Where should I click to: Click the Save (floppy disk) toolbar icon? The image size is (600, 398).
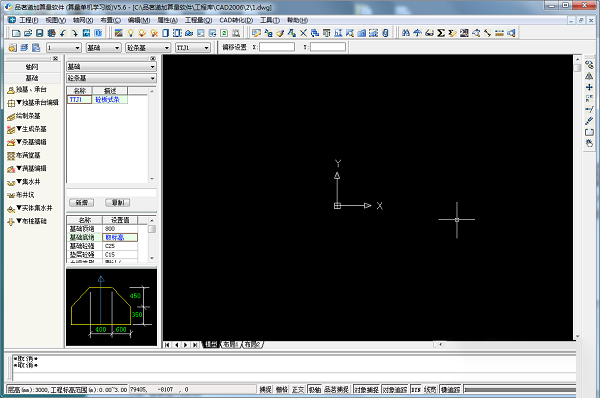coord(39,33)
